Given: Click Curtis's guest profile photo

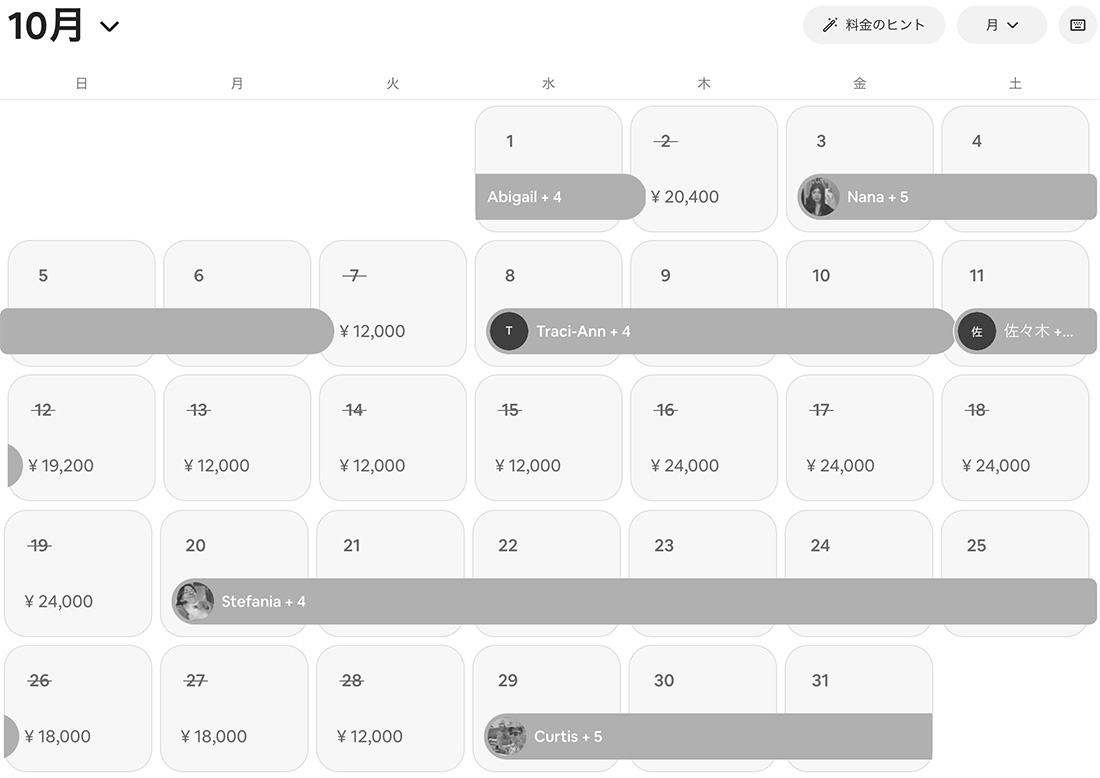Looking at the screenshot, I should point(506,737).
